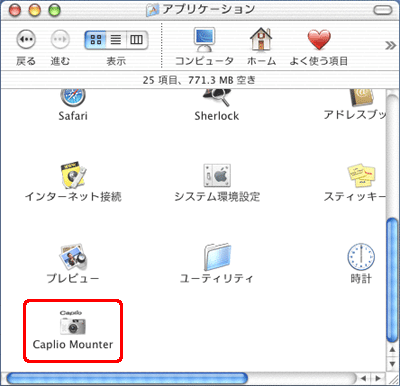This screenshot has height=386, width=400.
Task: Open システム環境設定 icon
Action: tap(217, 176)
